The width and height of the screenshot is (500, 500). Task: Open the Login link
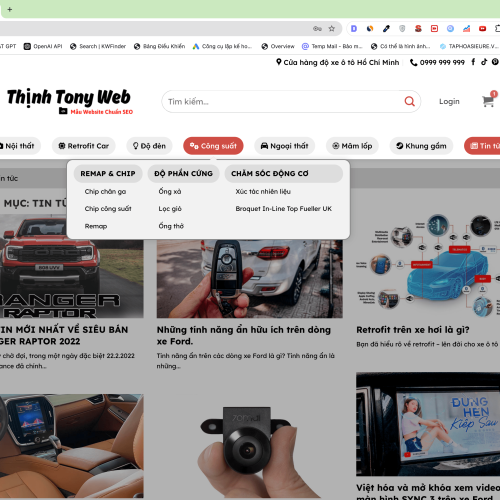tap(449, 101)
